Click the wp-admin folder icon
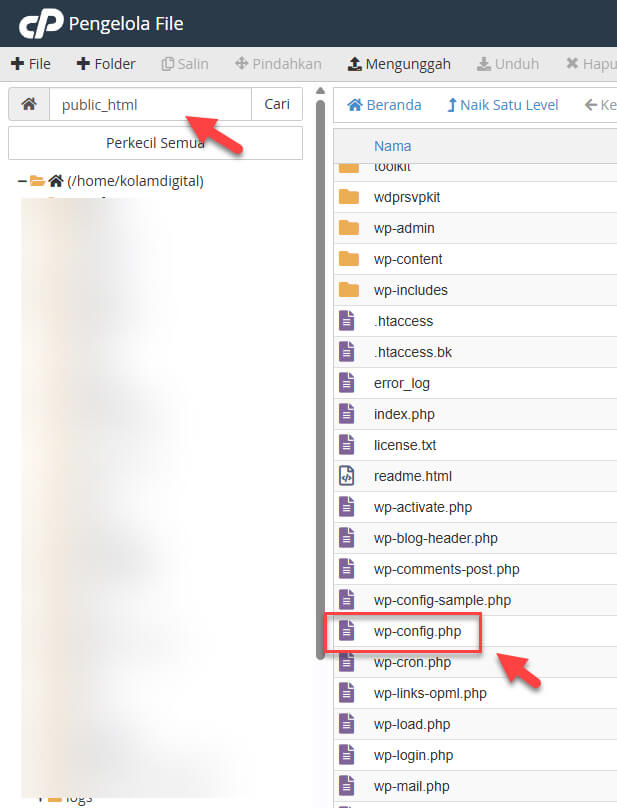Viewport: 617px width, 808px height. point(348,228)
